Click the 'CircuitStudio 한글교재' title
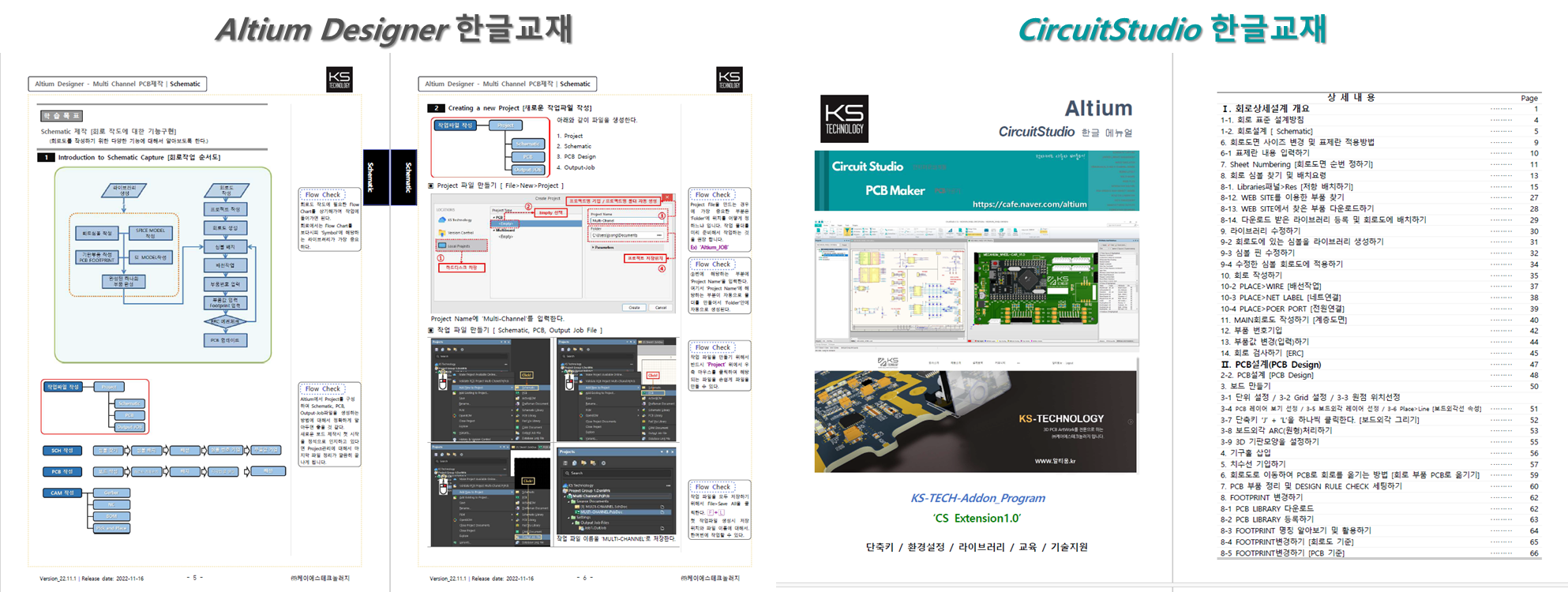Screen dimensions: 1568x592 pyautogui.click(x=1172, y=29)
